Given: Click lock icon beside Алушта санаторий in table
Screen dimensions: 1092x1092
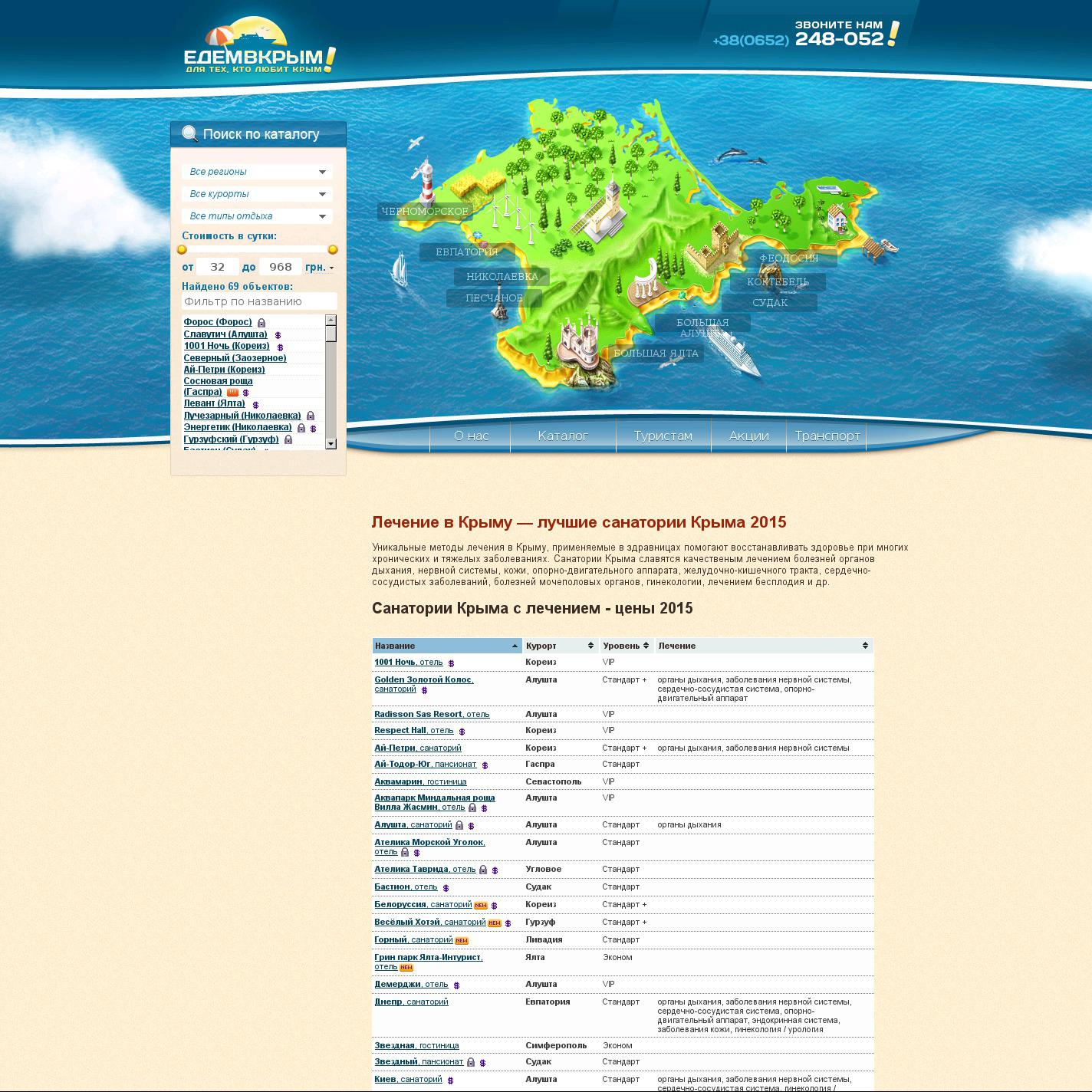Looking at the screenshot, I should click(459, 825).
